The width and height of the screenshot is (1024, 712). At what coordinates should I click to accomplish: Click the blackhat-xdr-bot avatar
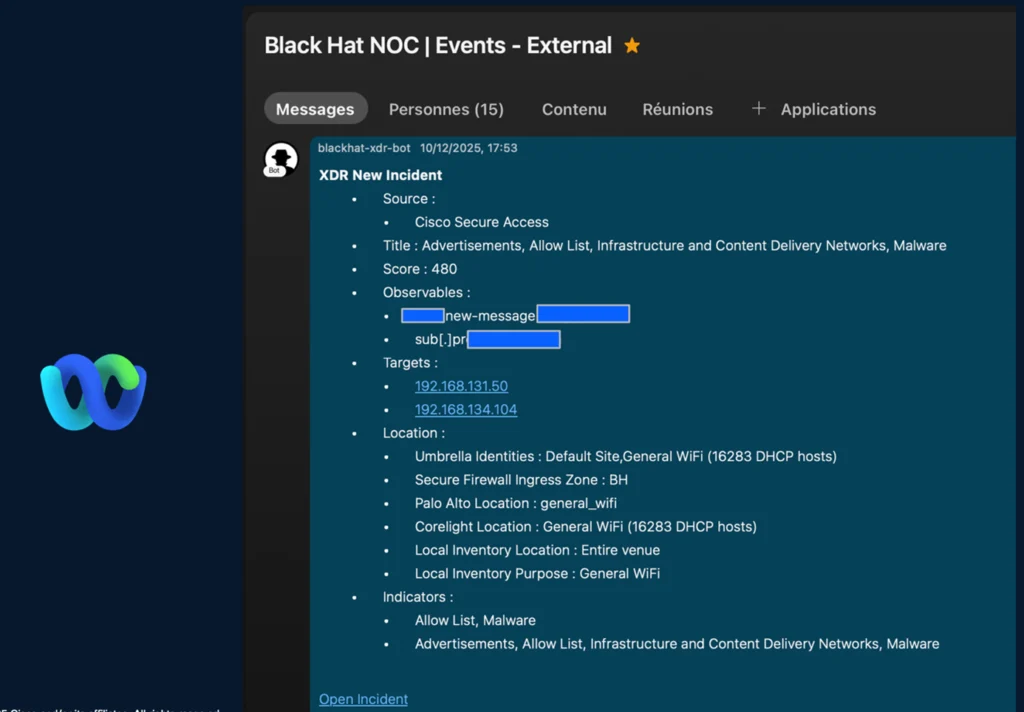pos(280,159)
